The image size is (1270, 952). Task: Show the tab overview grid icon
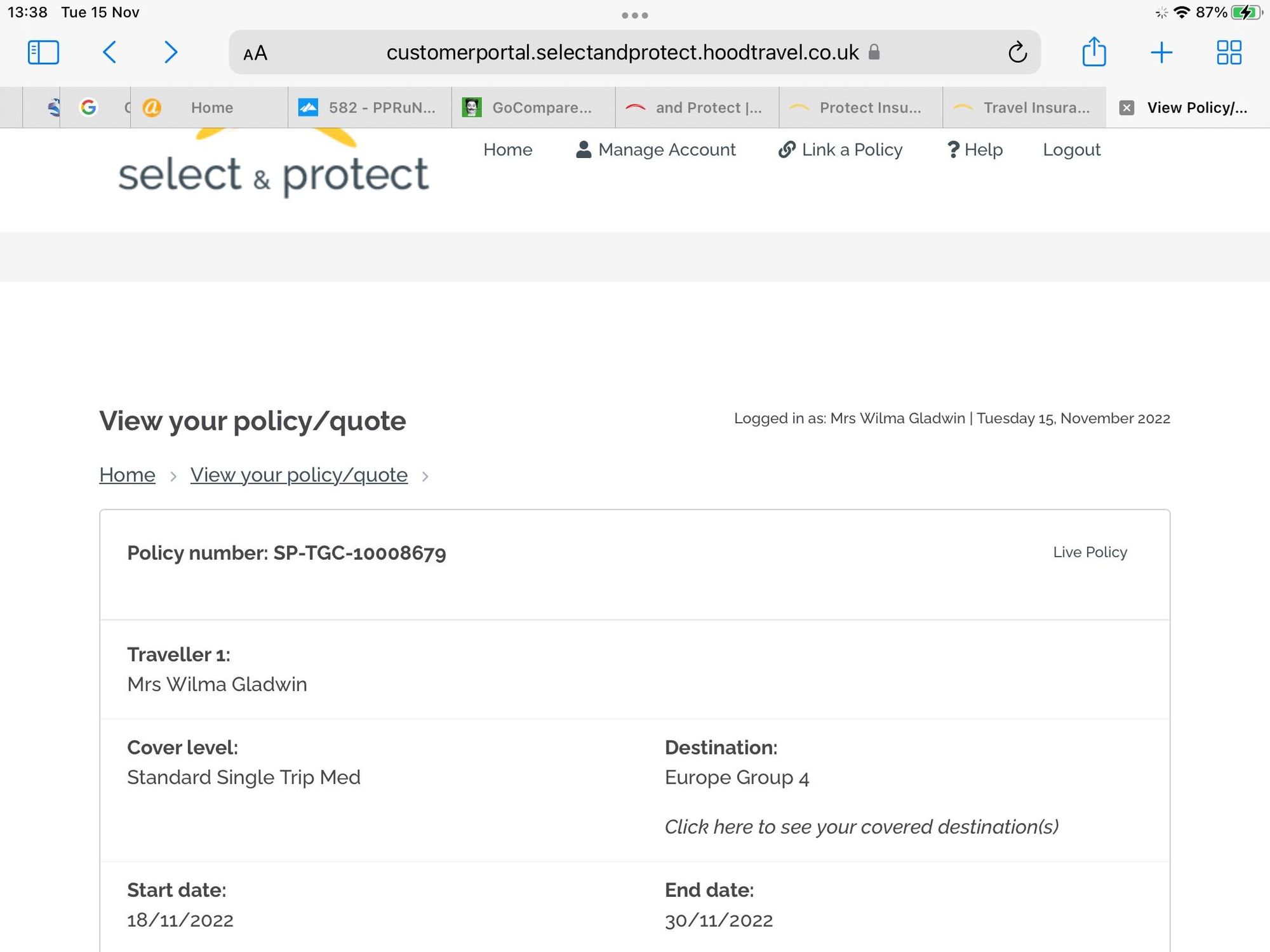[x=1229, y=52]
